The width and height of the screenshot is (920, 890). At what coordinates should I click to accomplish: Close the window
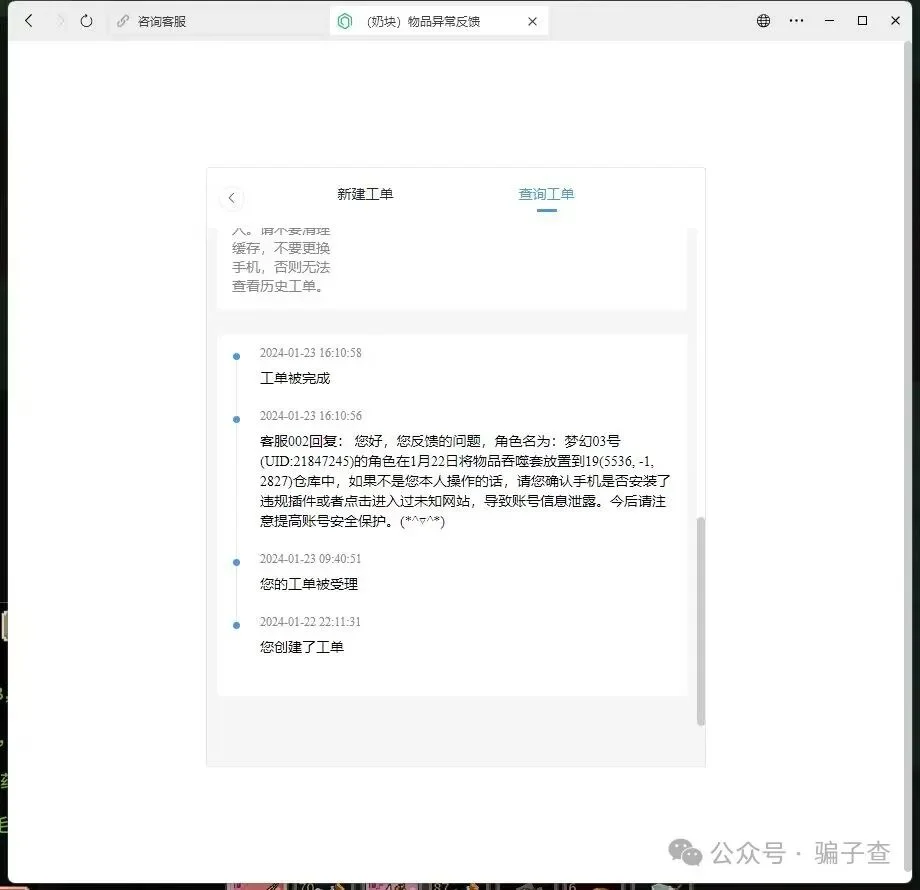[895, 21]
